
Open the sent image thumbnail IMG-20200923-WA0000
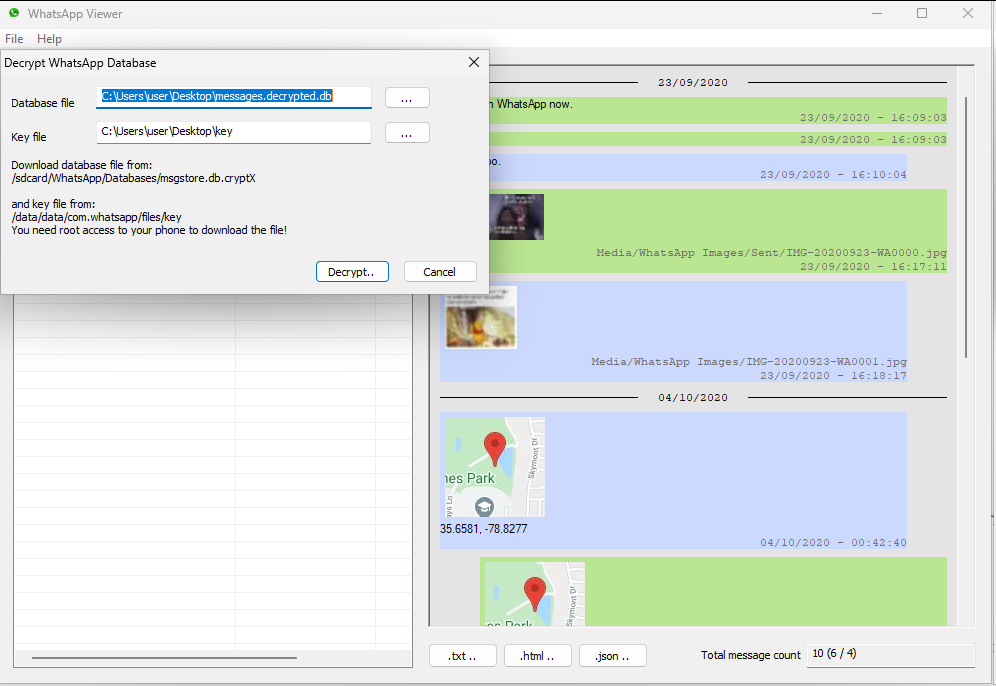pyautogui.click(x=516, y=217)
